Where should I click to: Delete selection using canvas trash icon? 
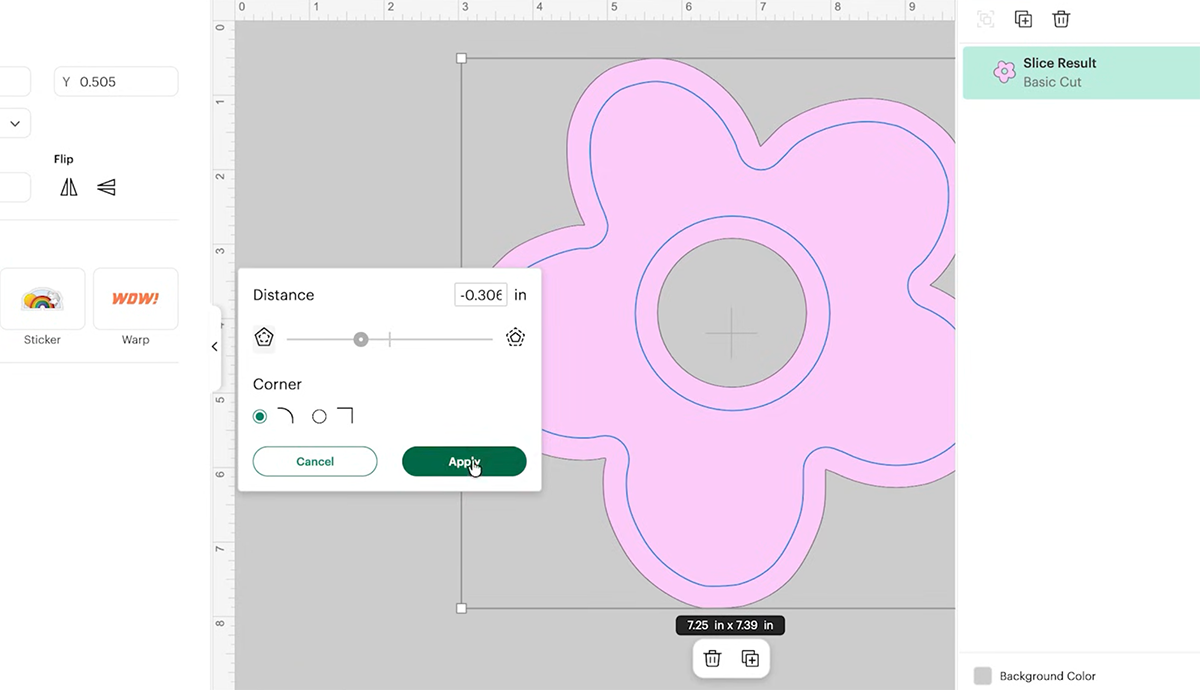point(712,658)
